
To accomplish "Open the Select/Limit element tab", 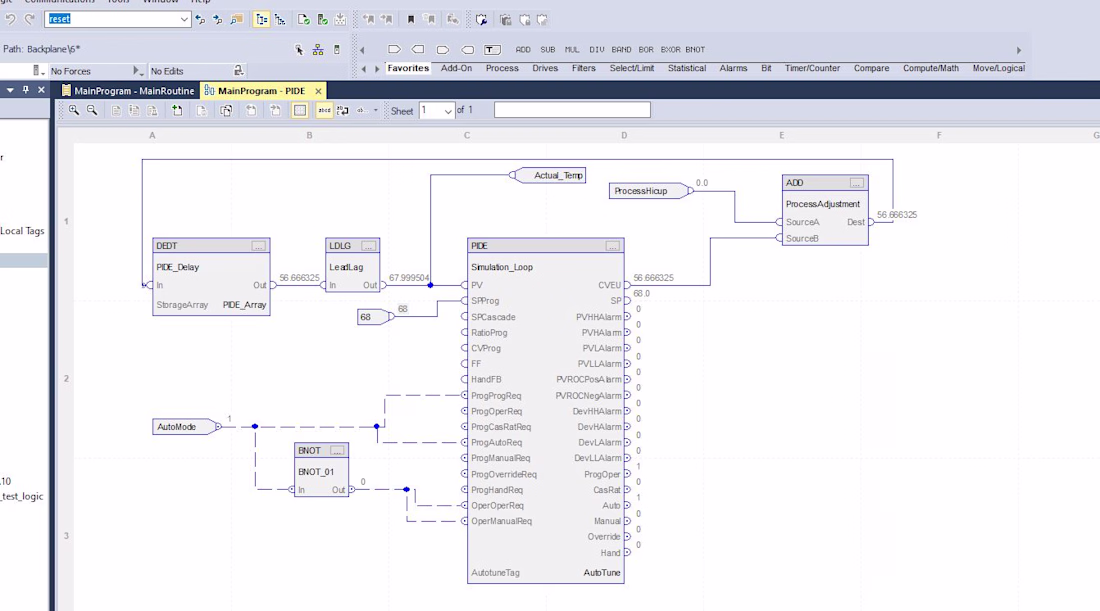I will click(x=632, y=68).
